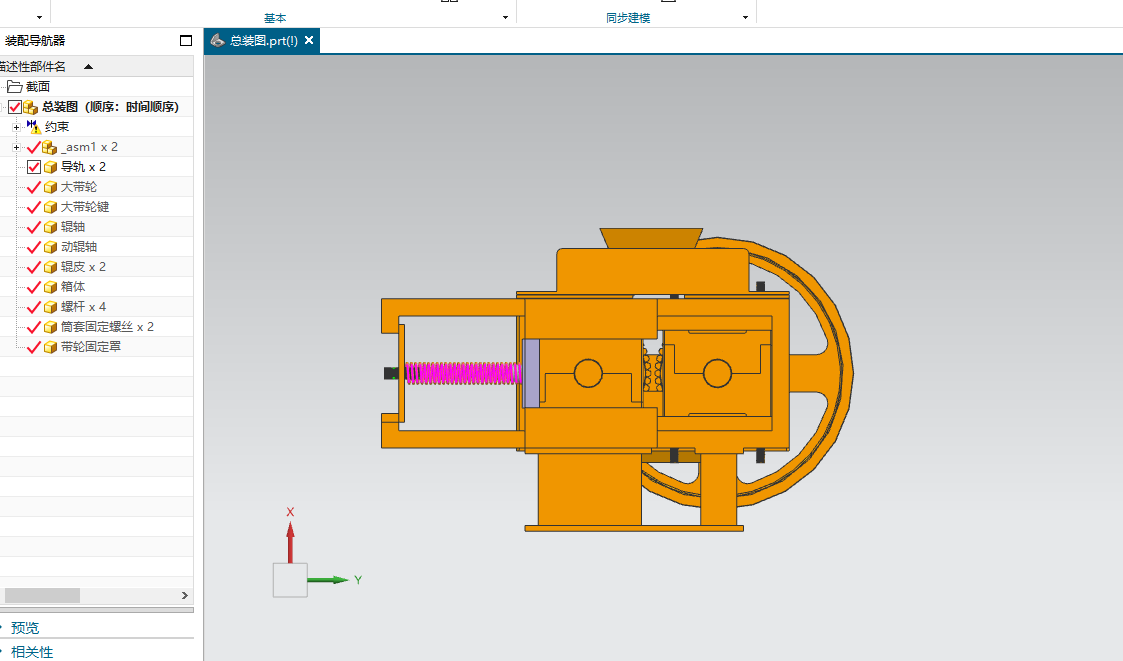Toggle red check for 筒套固定螺丝 x 2
Viewport: 1123px width, 661px height.
(33, 328)
